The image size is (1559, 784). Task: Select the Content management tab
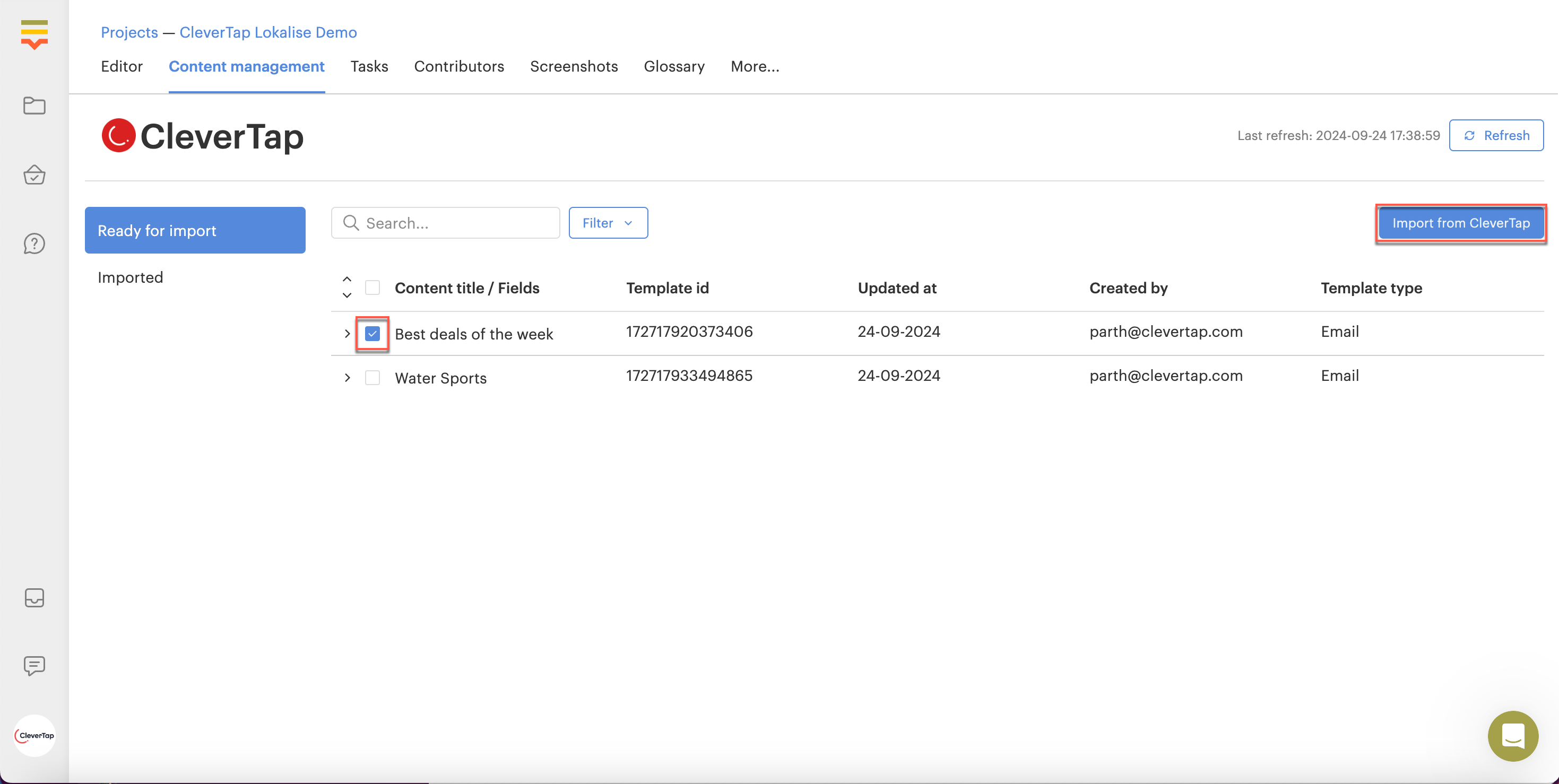246,66
